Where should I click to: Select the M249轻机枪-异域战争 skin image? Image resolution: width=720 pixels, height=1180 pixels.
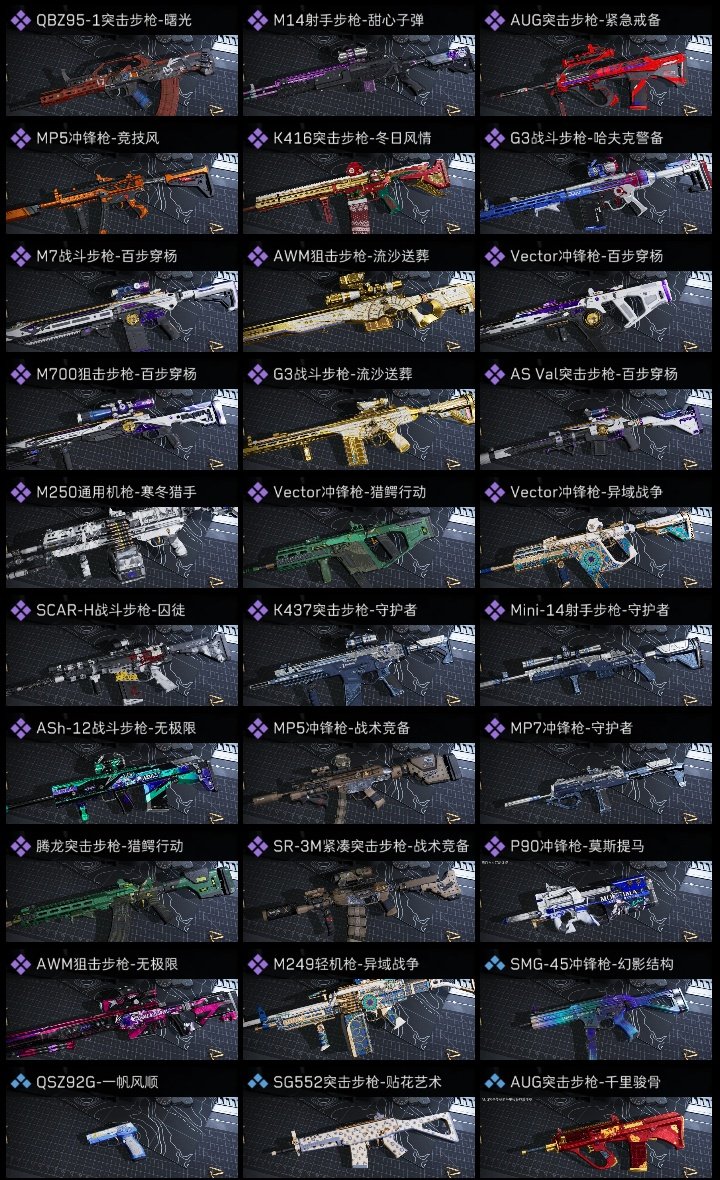pos(359,1018)
